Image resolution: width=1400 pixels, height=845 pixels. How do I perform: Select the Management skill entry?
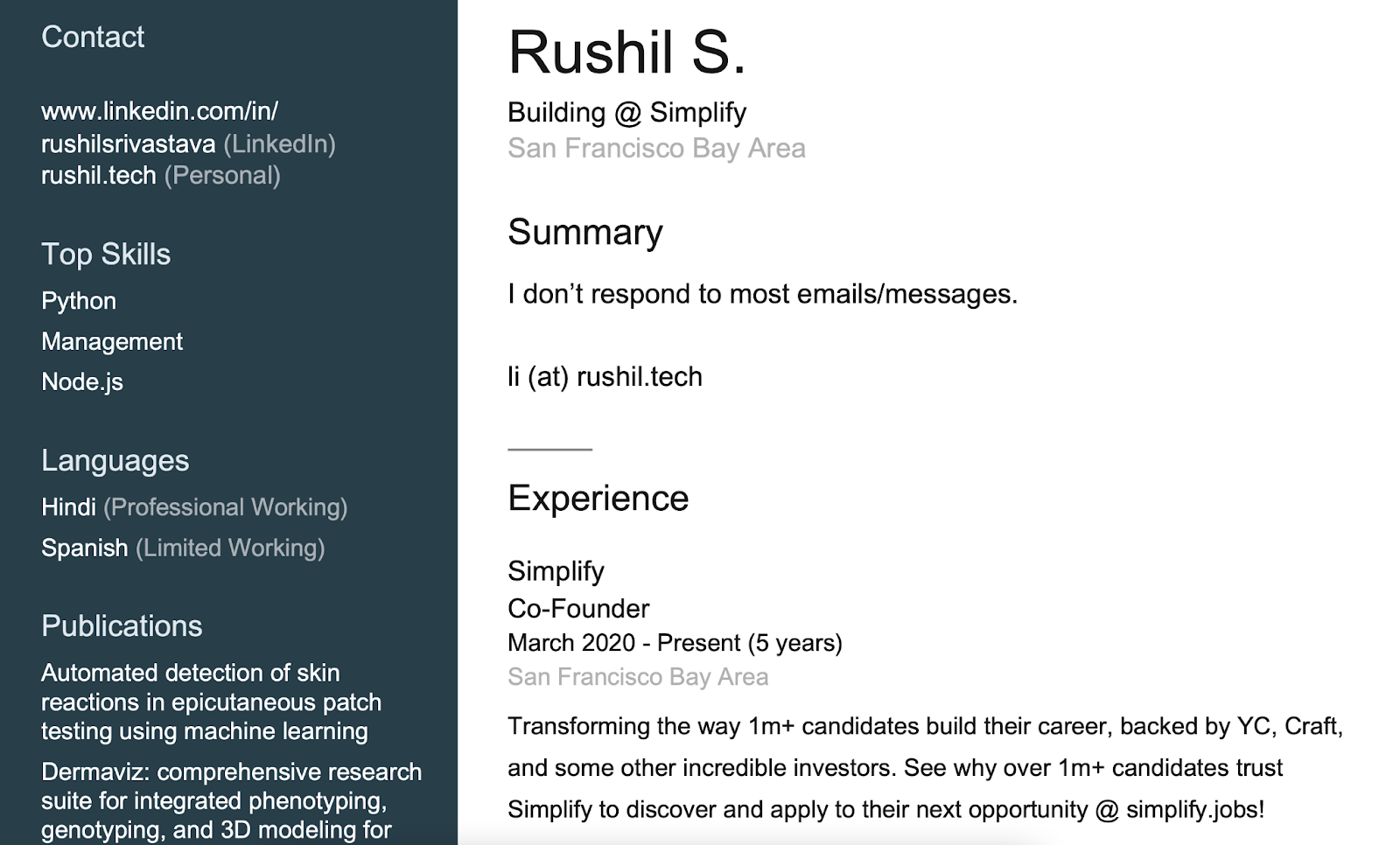point(112,341)
